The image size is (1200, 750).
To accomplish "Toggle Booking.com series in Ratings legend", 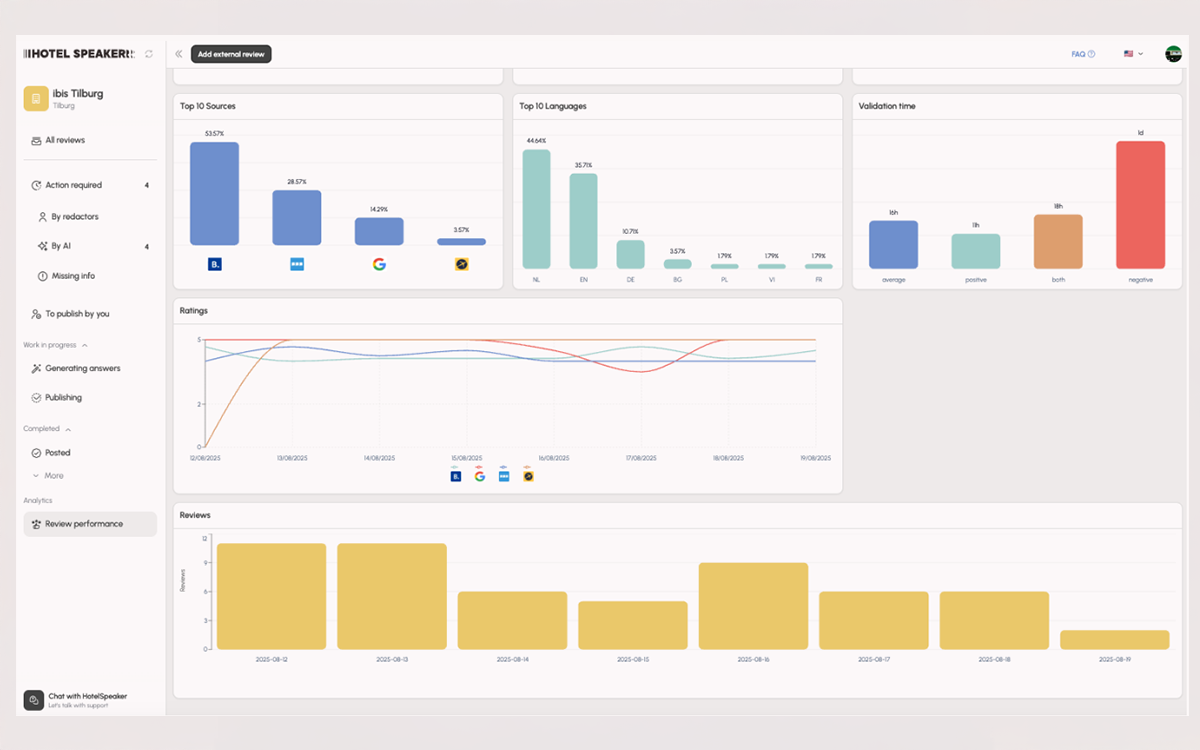I will [x=456, y=476].
